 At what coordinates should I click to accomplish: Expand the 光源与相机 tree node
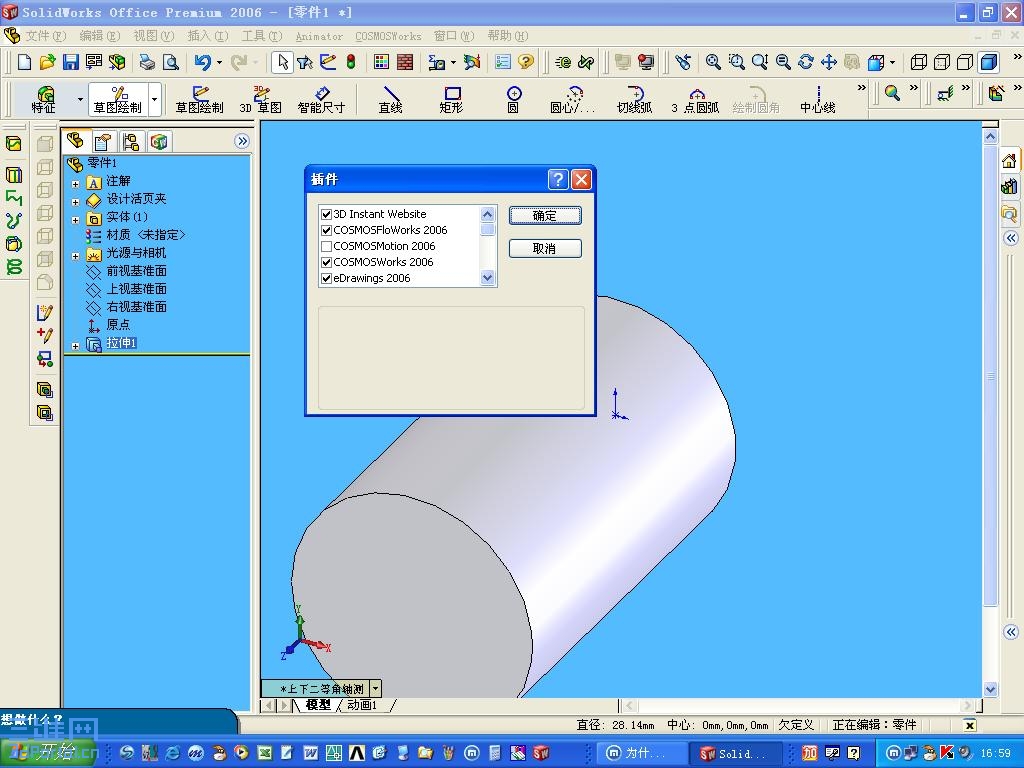tap(76, 256)
